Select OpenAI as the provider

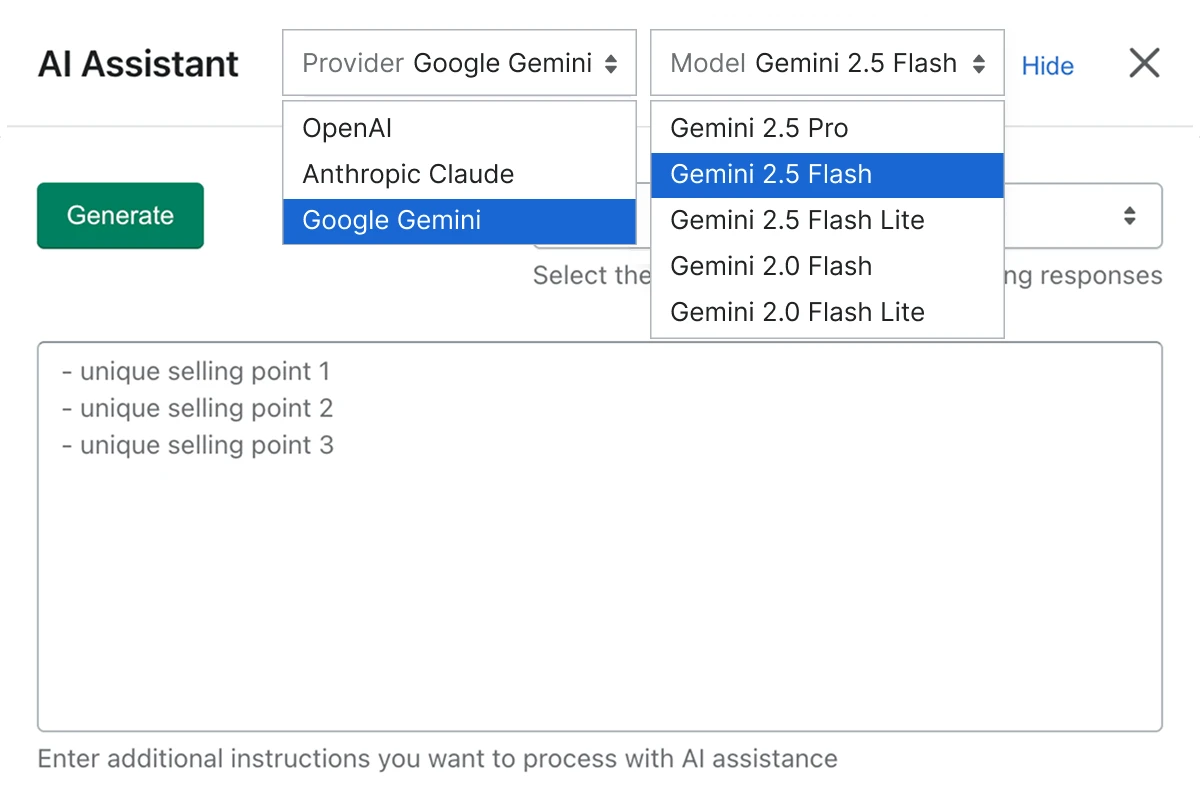point(347,128)
